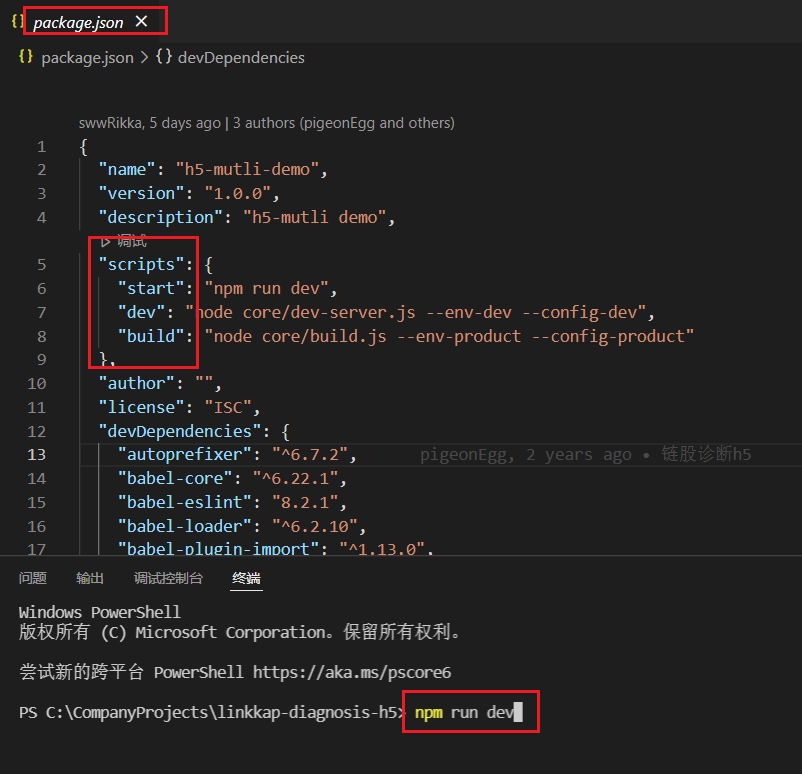
Task: Click JSON braces icon at breadcrumb start
Action: point(26,56)
